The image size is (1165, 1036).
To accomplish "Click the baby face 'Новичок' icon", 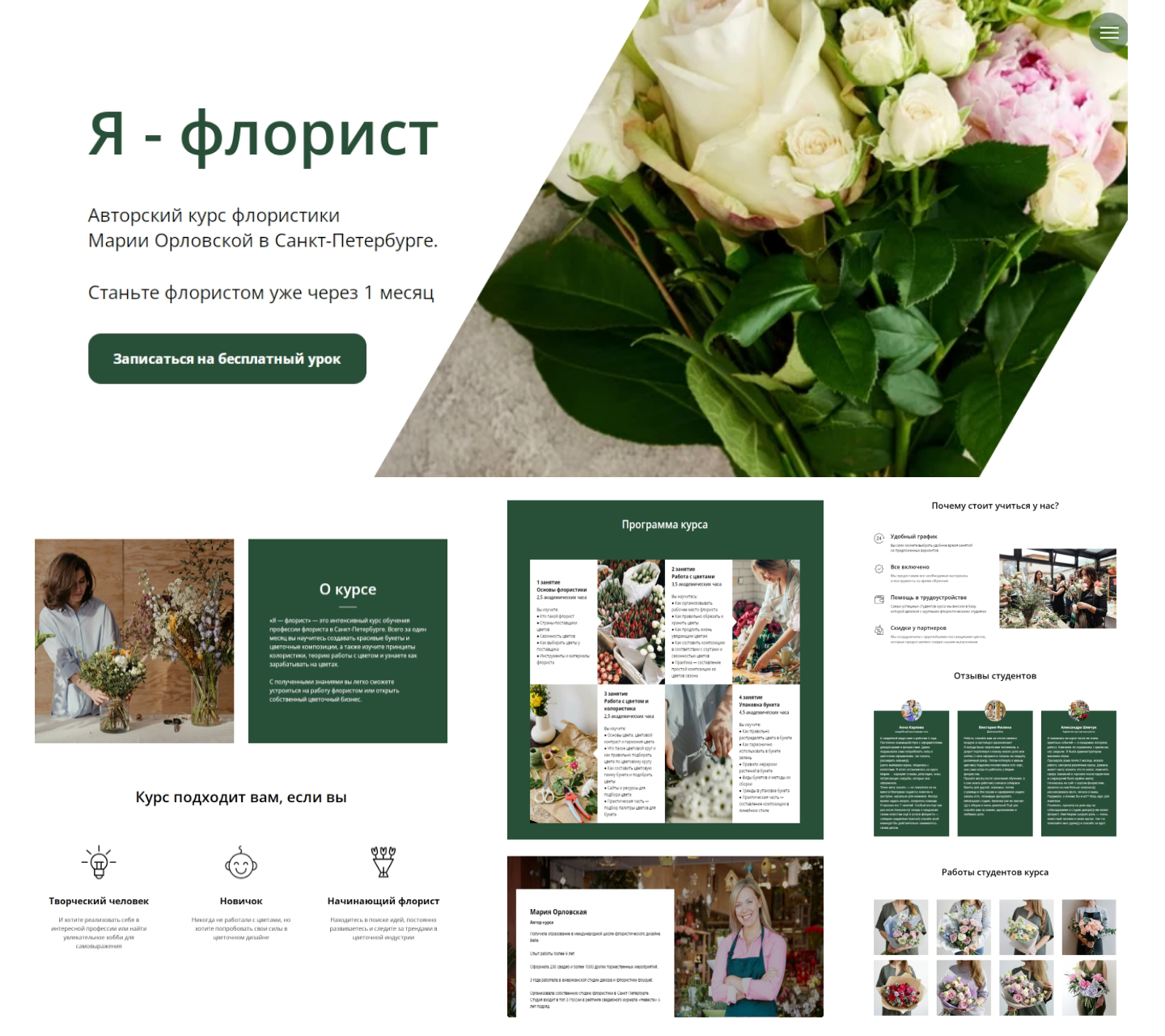I will click(241, 862).
